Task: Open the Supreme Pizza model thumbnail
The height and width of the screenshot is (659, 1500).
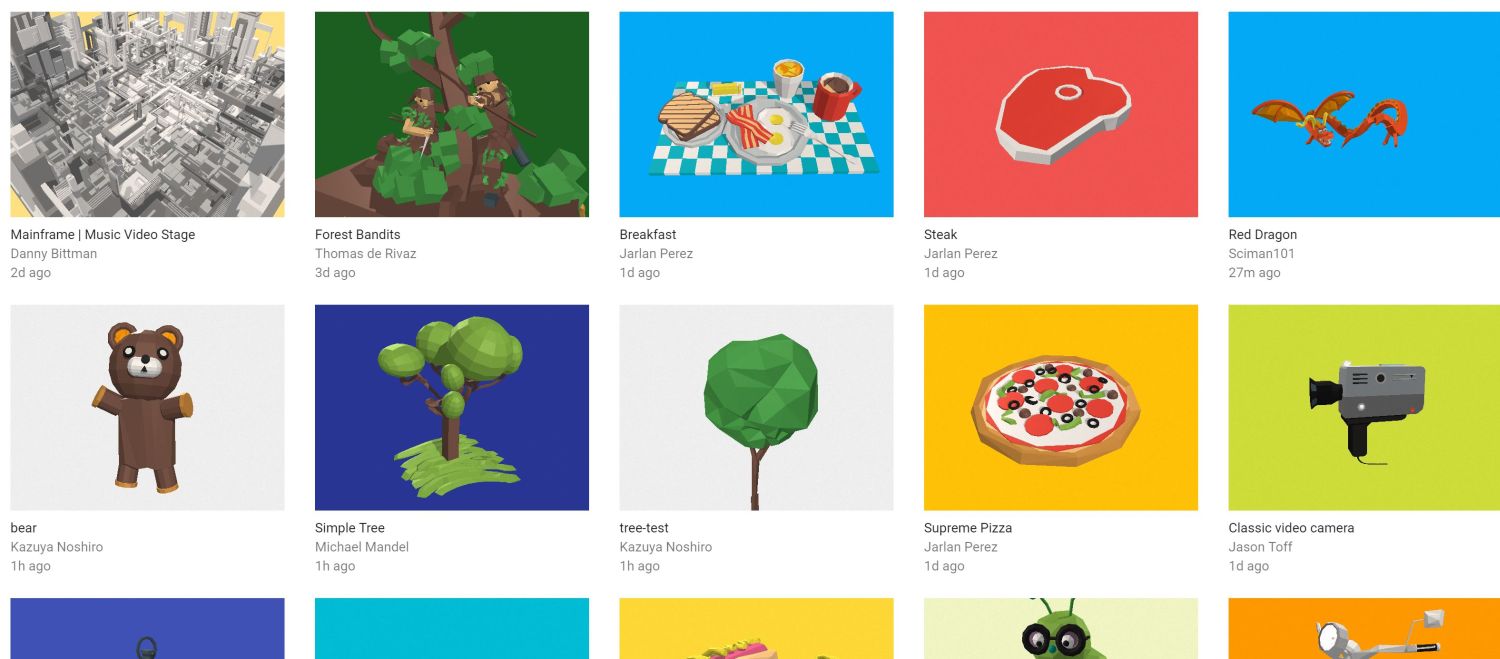Action: [x=1061, y=408]
